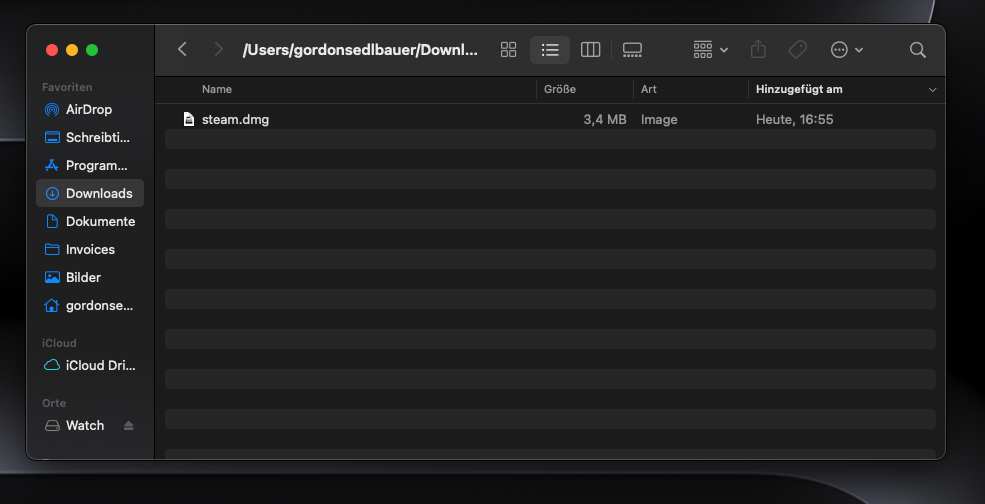985x504 pixels.
Task: Click the folder path title
Action: (x=360, y=50)
